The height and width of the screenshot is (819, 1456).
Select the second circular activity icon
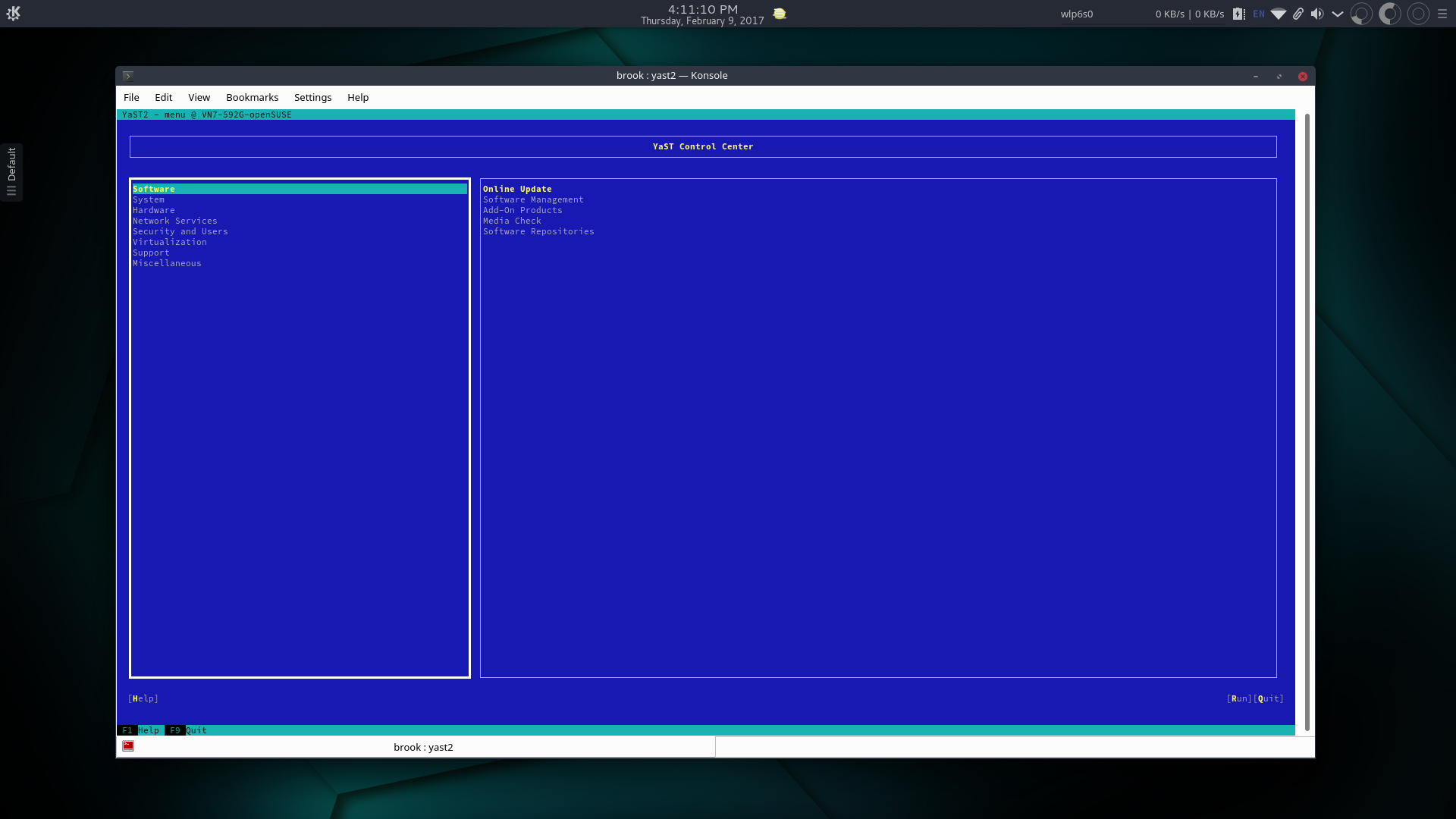pos(1389,14)
